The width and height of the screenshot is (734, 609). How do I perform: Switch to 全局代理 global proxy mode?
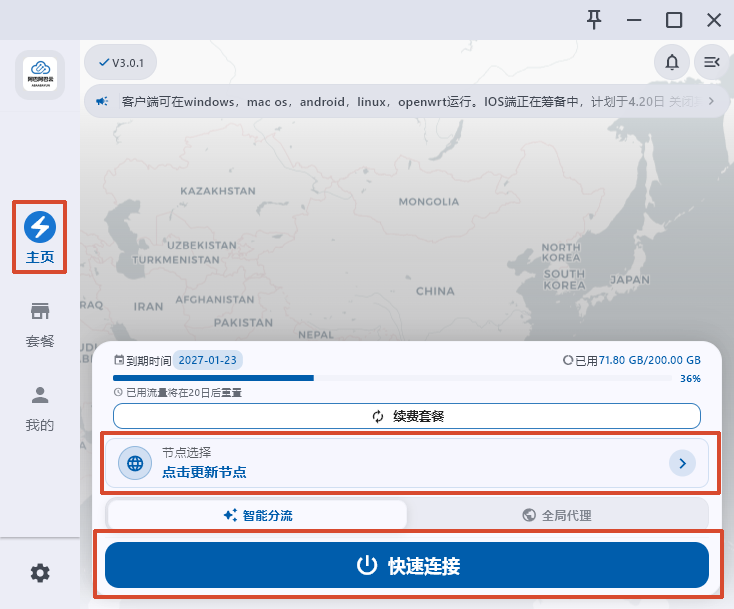point(557,515)
